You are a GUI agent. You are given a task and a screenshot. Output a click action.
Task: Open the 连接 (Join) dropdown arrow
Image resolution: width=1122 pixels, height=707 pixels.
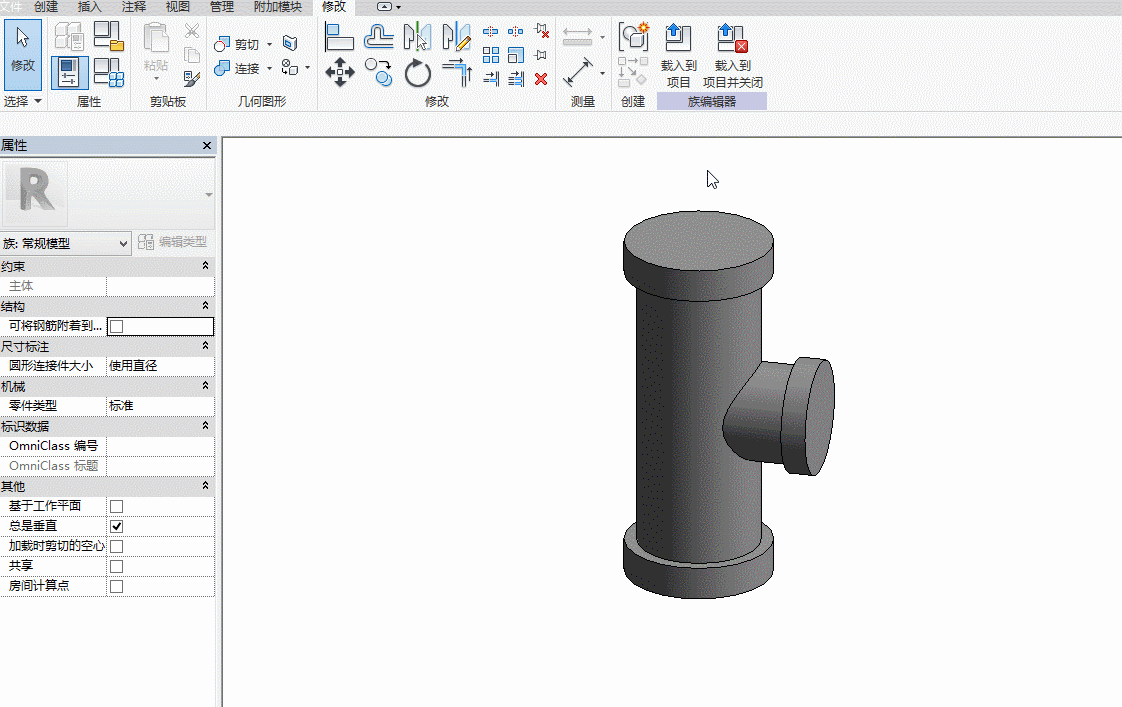(269, 69)
